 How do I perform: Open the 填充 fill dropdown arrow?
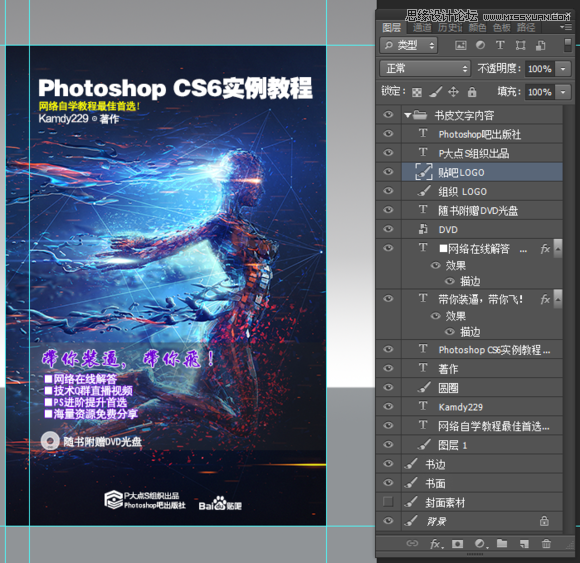(x=563, y=92)
